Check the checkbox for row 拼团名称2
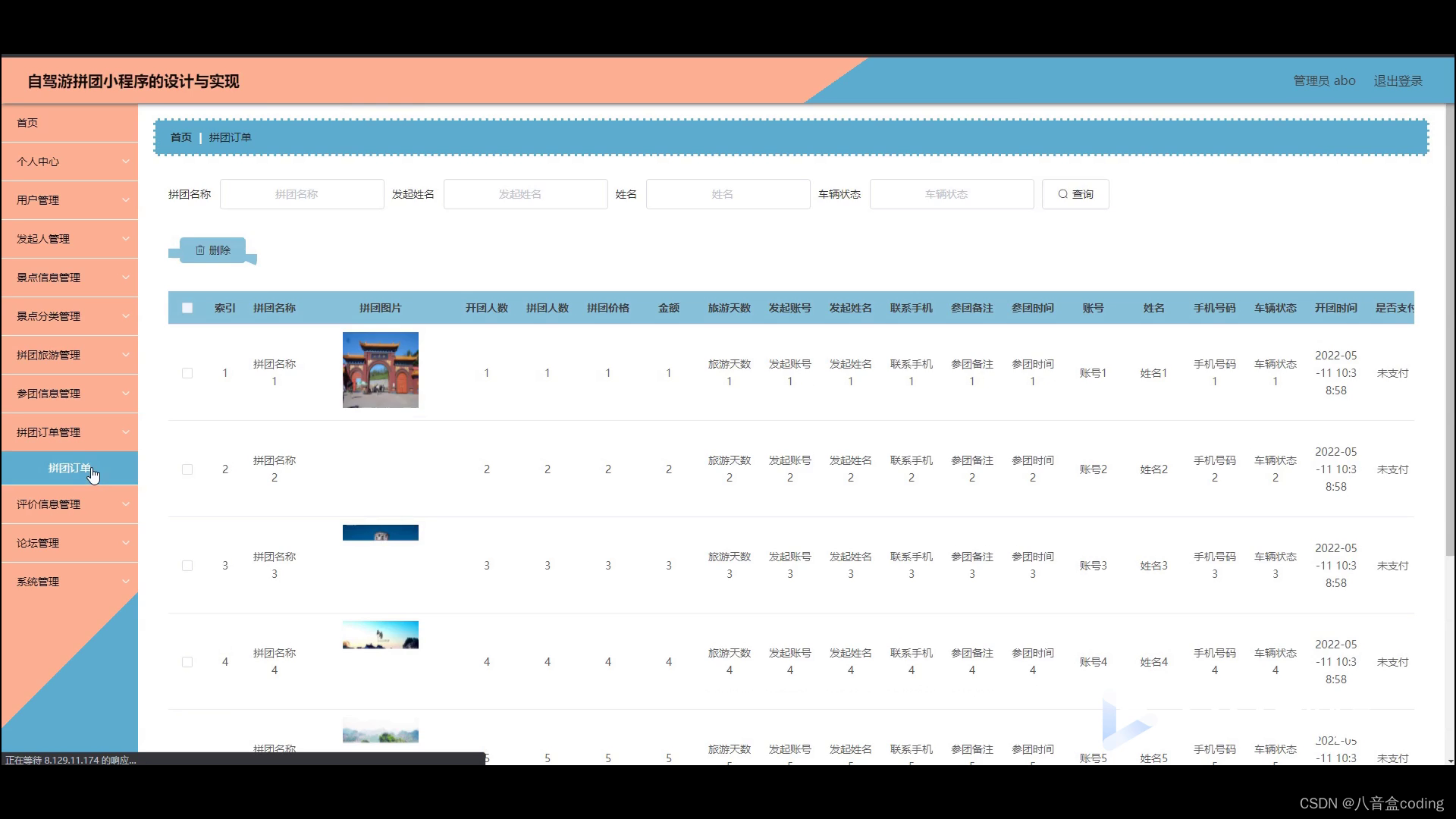Screen dimensions: 1456x819 (x=187, y=469)
